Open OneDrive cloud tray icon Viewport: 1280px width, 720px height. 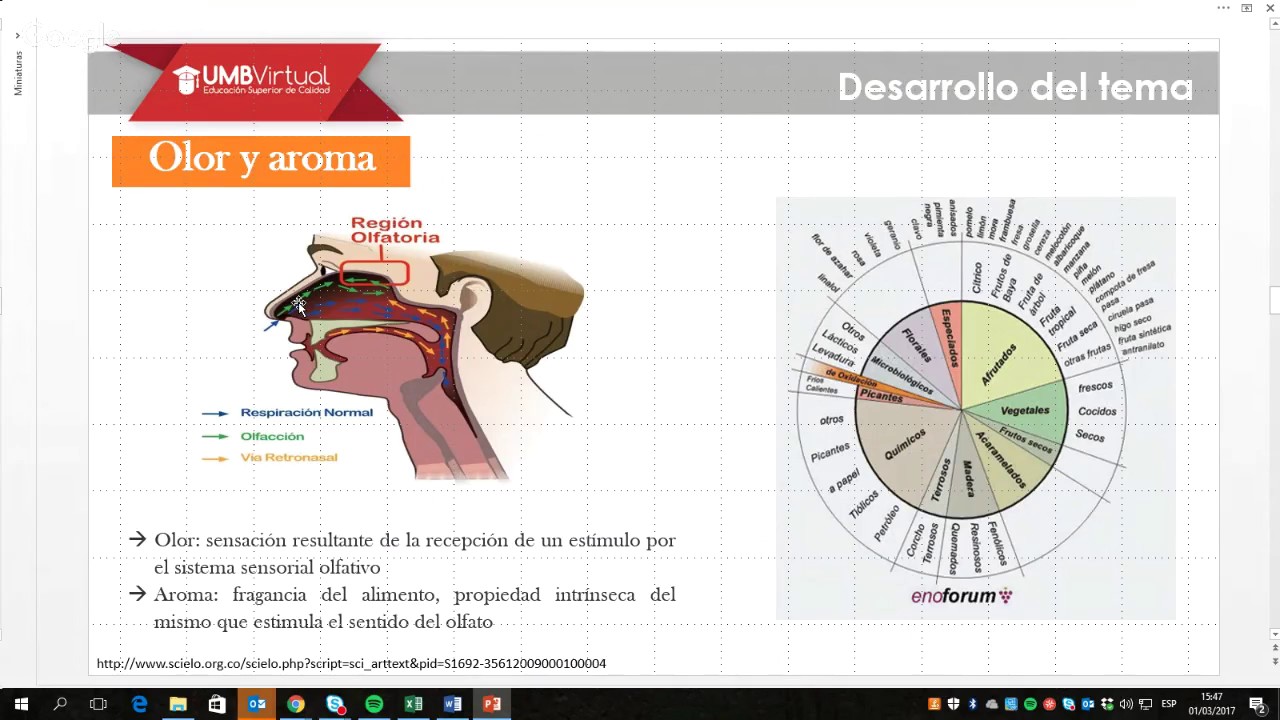[992, 704]
